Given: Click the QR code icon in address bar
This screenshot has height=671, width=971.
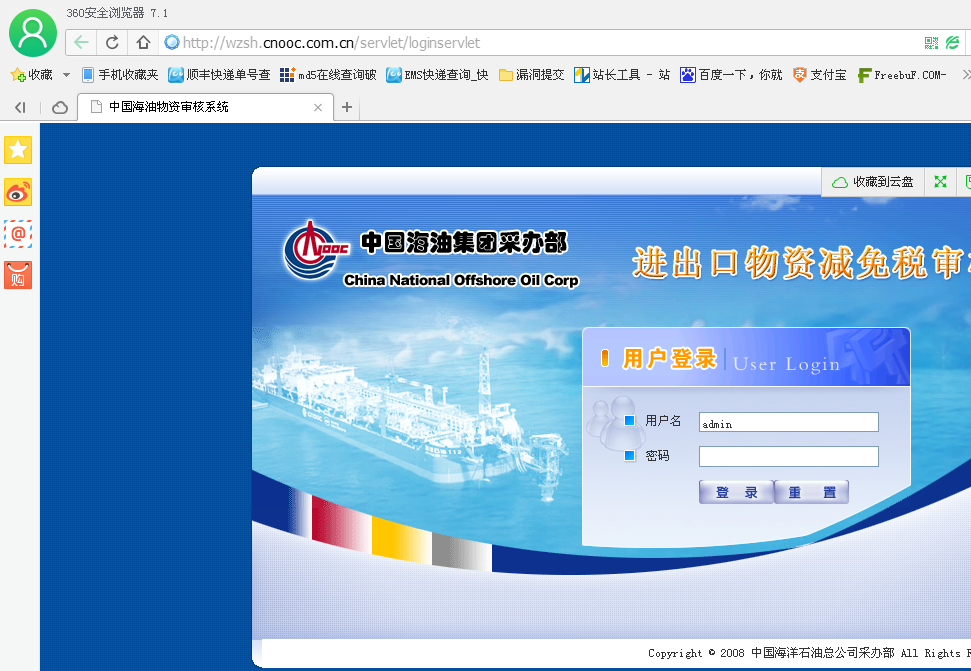Looking at the screenshot, I should pos(931,43).
